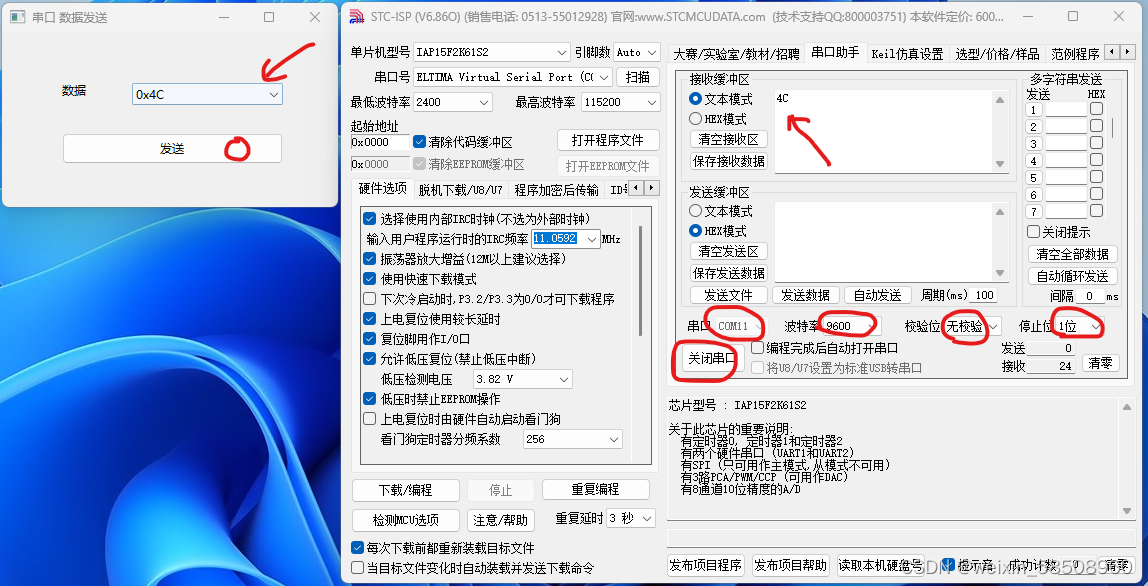
Task: Select 文本模式 in 接收缓冲区
Action: [696, 99]
